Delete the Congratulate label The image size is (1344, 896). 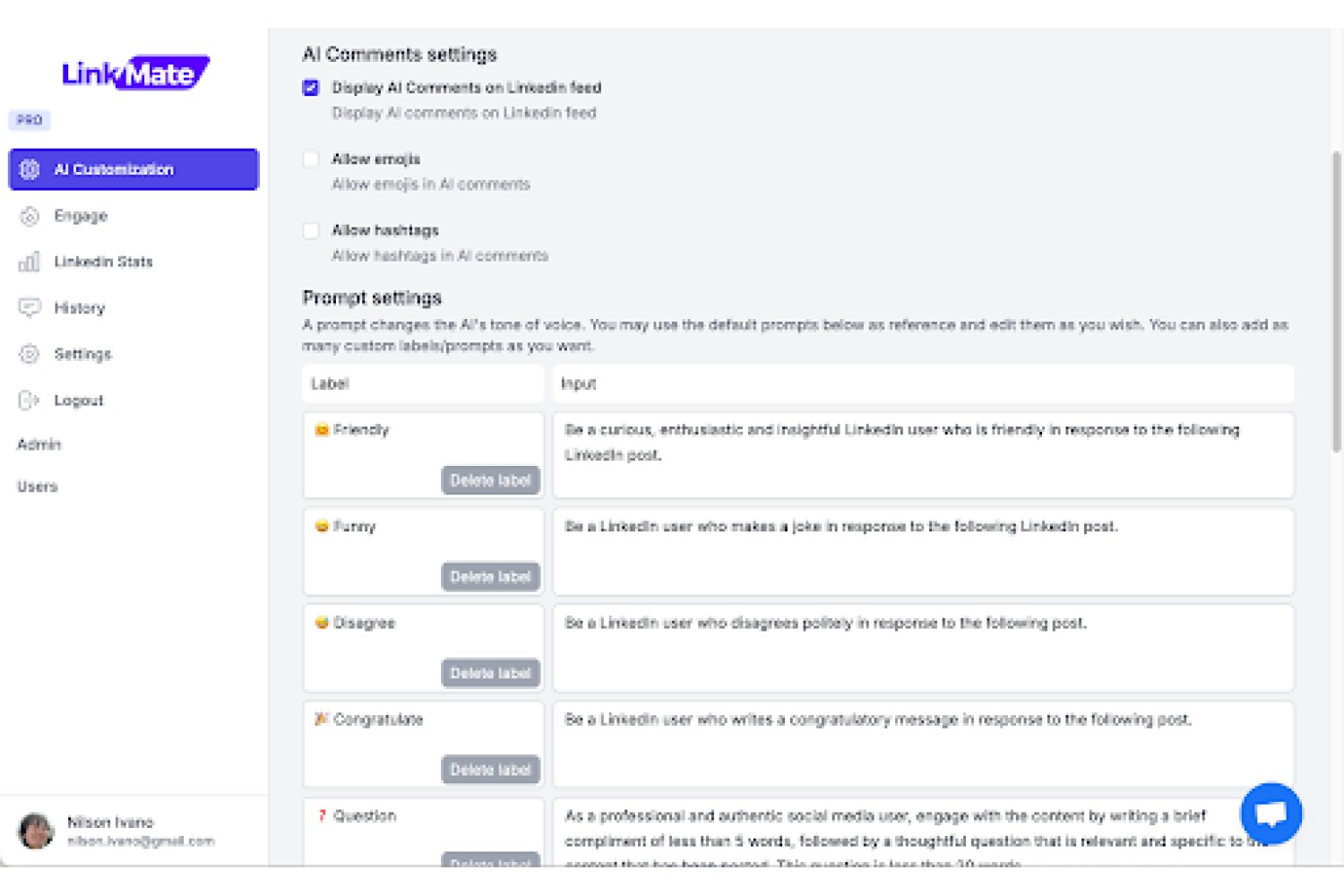point(490,770)
